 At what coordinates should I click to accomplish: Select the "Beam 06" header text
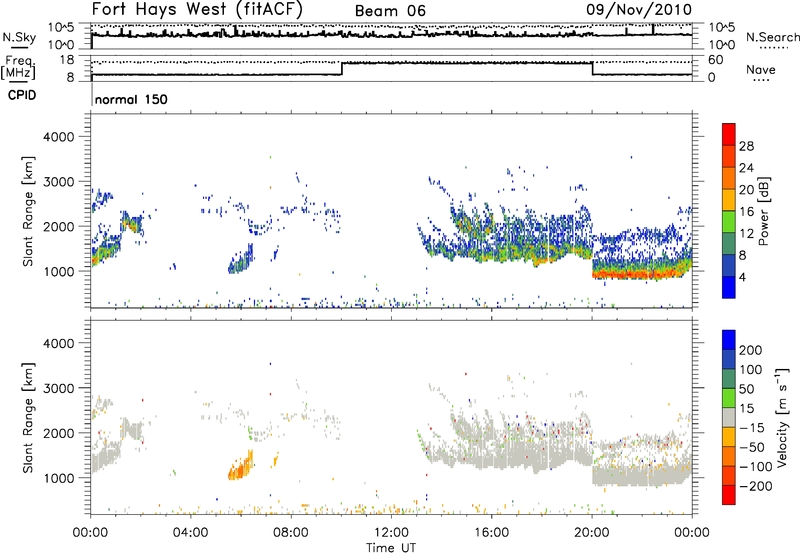point(390,11)
